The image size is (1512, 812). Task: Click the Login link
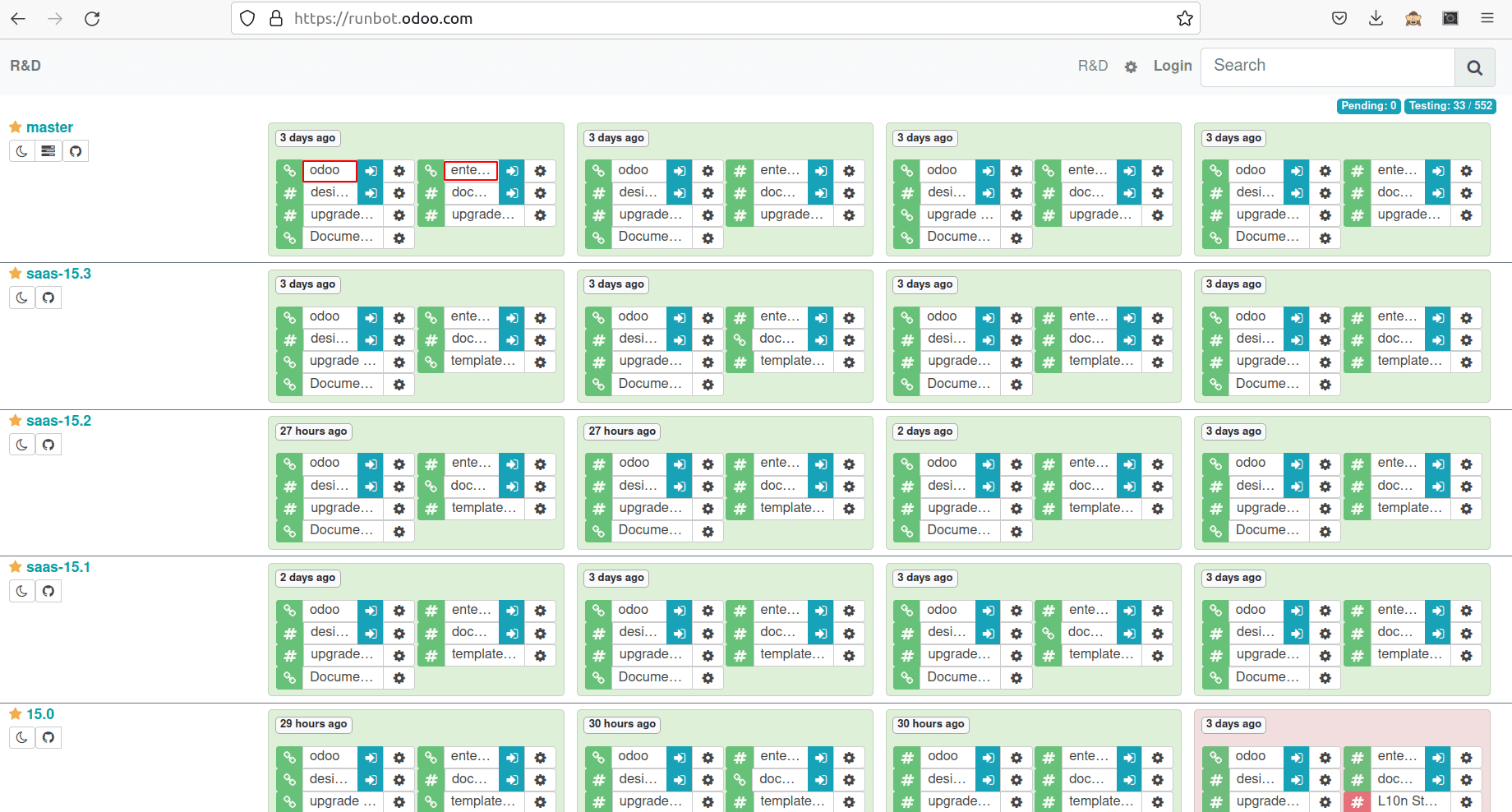point(1173,66)
